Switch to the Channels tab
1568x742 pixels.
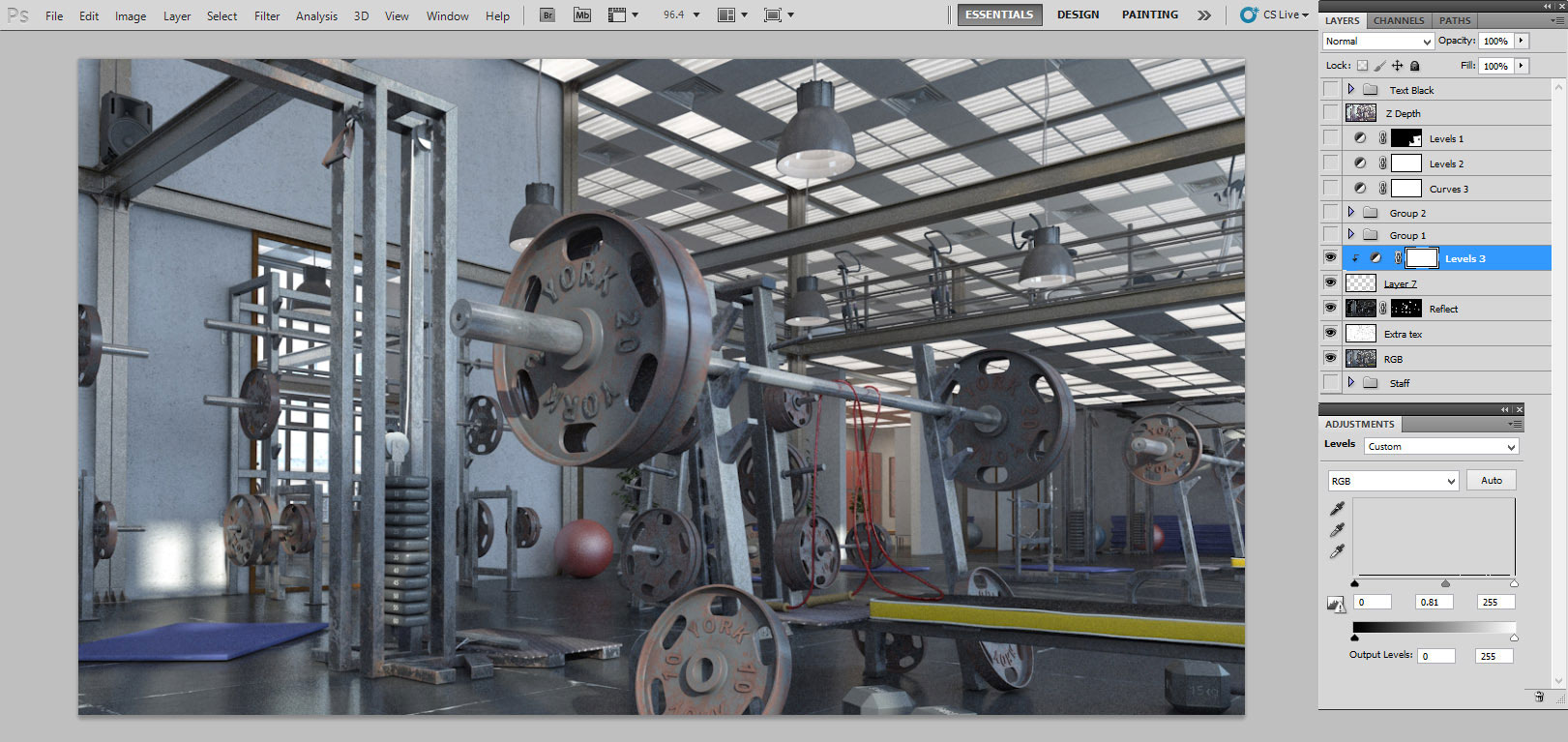(x=1399, y=20)
